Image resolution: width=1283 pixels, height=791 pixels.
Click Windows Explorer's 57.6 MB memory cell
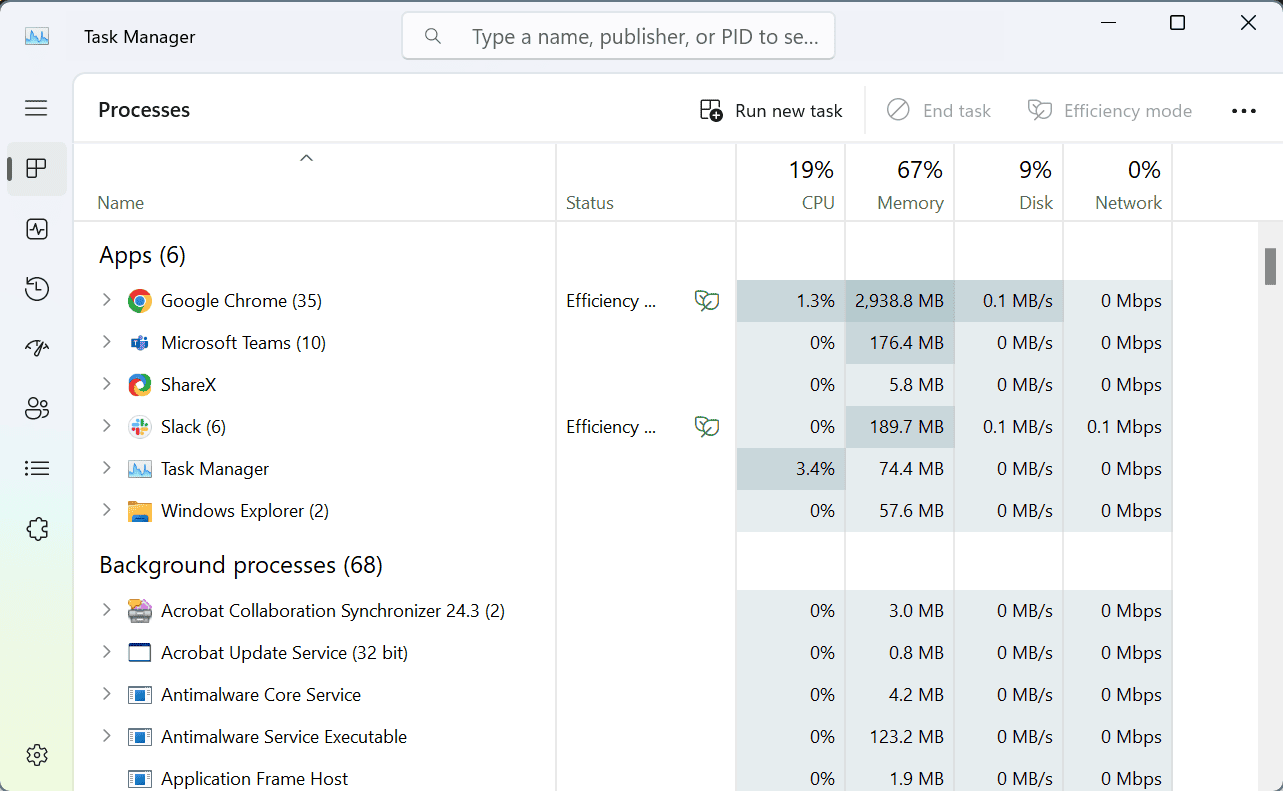(900, 511)
